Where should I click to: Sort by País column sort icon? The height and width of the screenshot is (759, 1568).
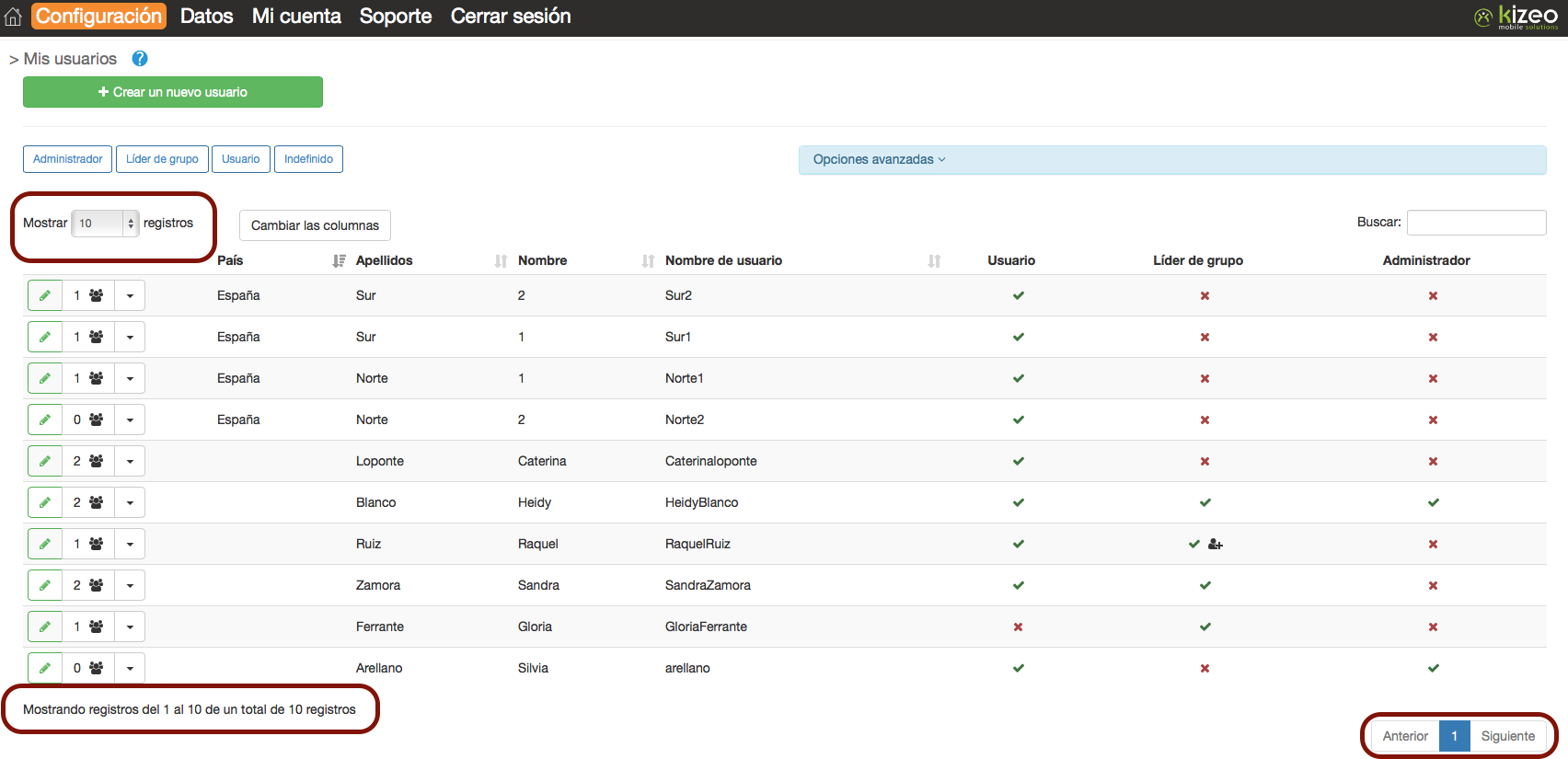point(339,261)
